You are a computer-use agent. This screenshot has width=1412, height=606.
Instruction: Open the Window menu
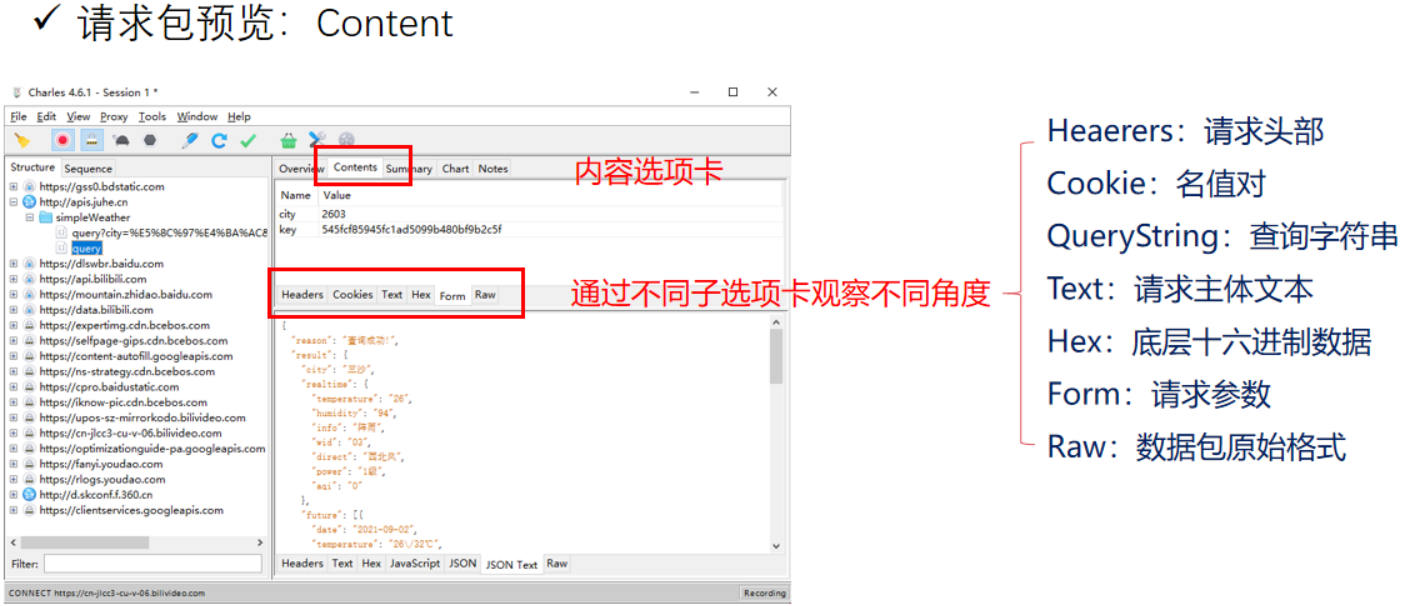tap(197, 117)
